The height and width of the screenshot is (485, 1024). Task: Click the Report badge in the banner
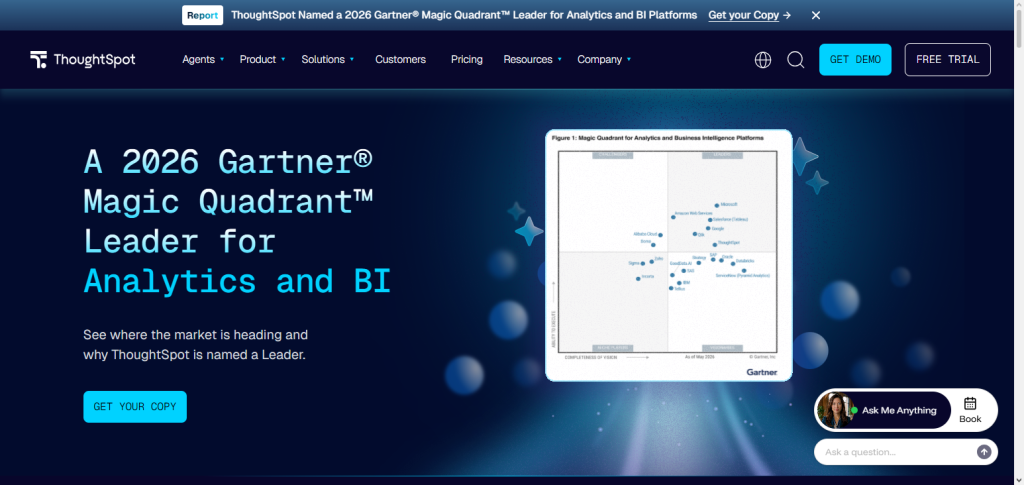(x=202, y=15)
